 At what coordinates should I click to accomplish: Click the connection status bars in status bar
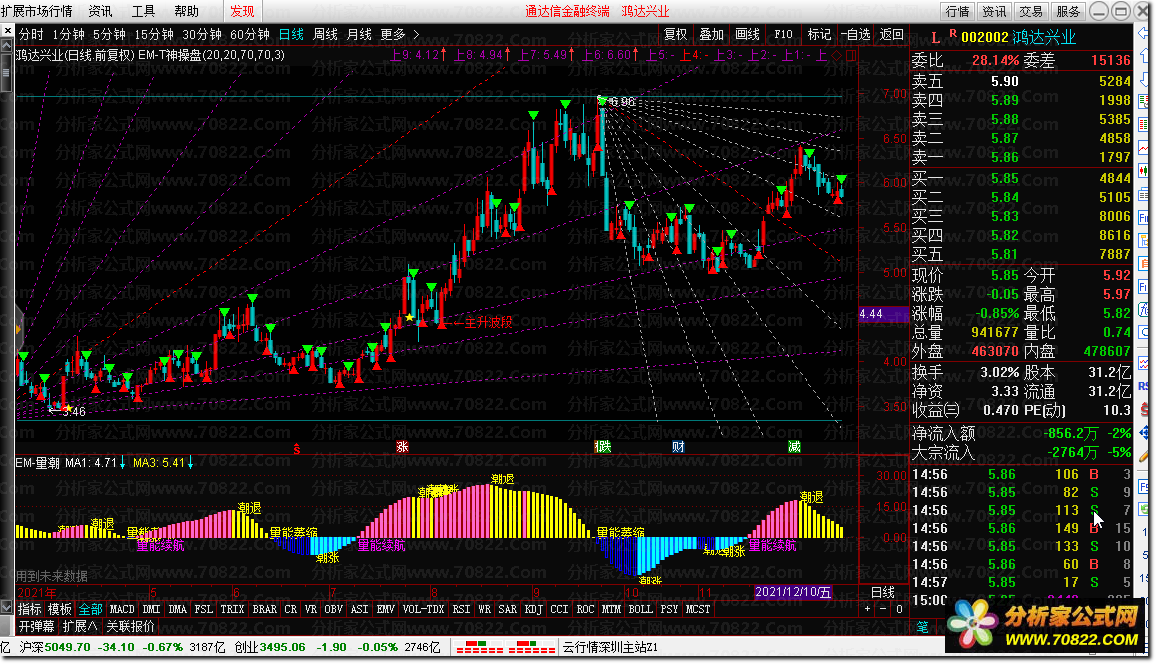tap(505, 648)
